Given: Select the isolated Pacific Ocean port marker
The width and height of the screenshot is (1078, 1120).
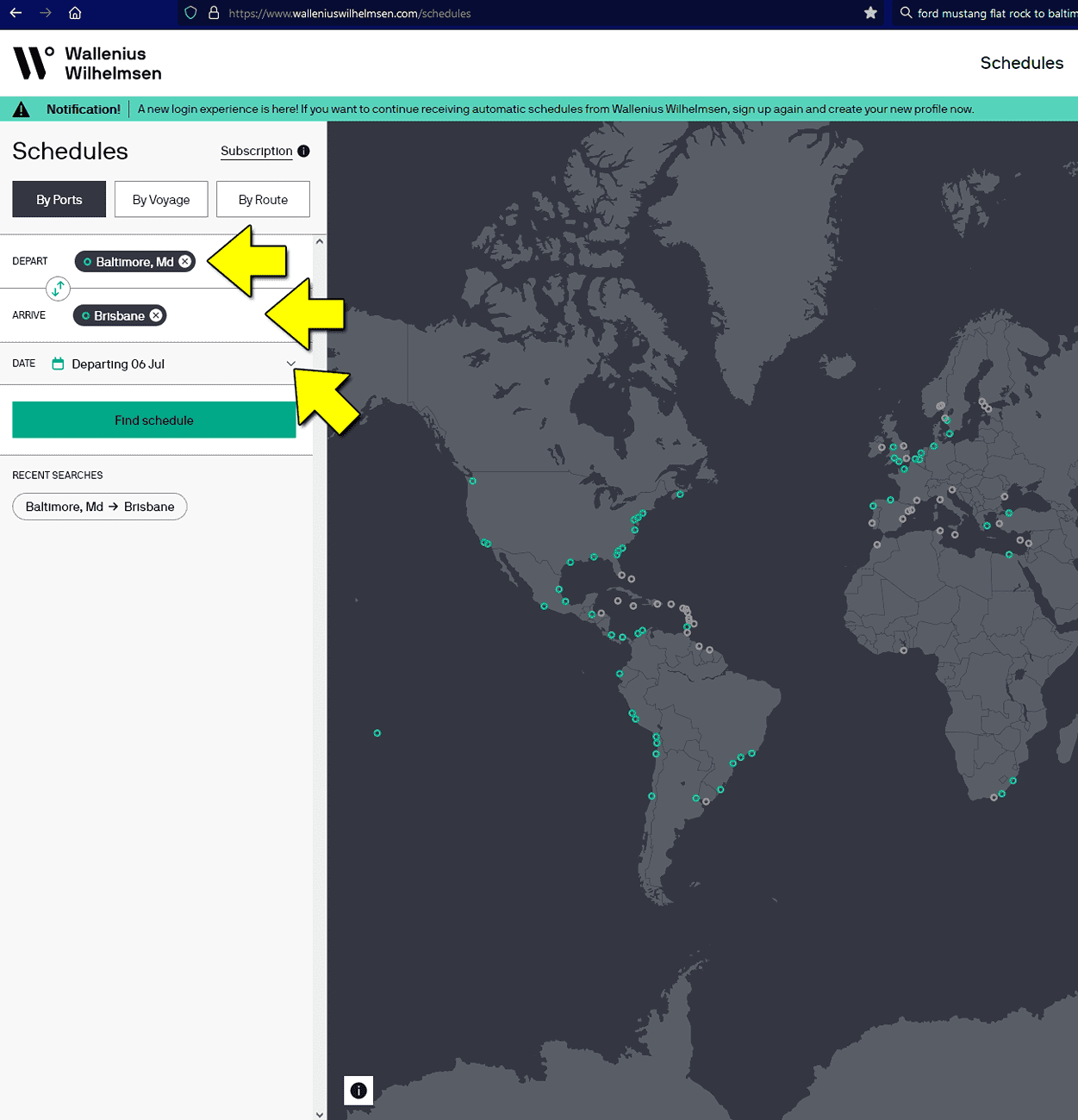Looking at the screenshot, I should tap(377, 733).
